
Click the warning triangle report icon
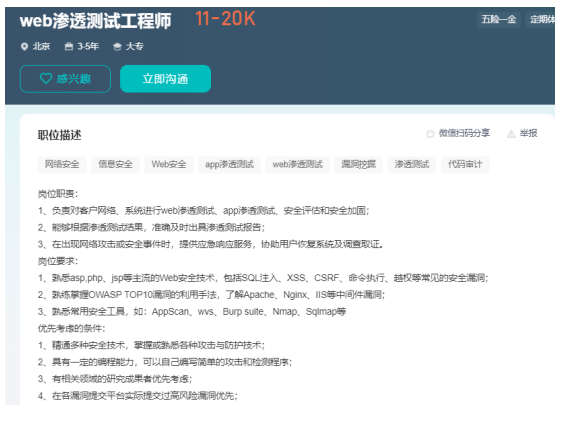tap(511, 134)
